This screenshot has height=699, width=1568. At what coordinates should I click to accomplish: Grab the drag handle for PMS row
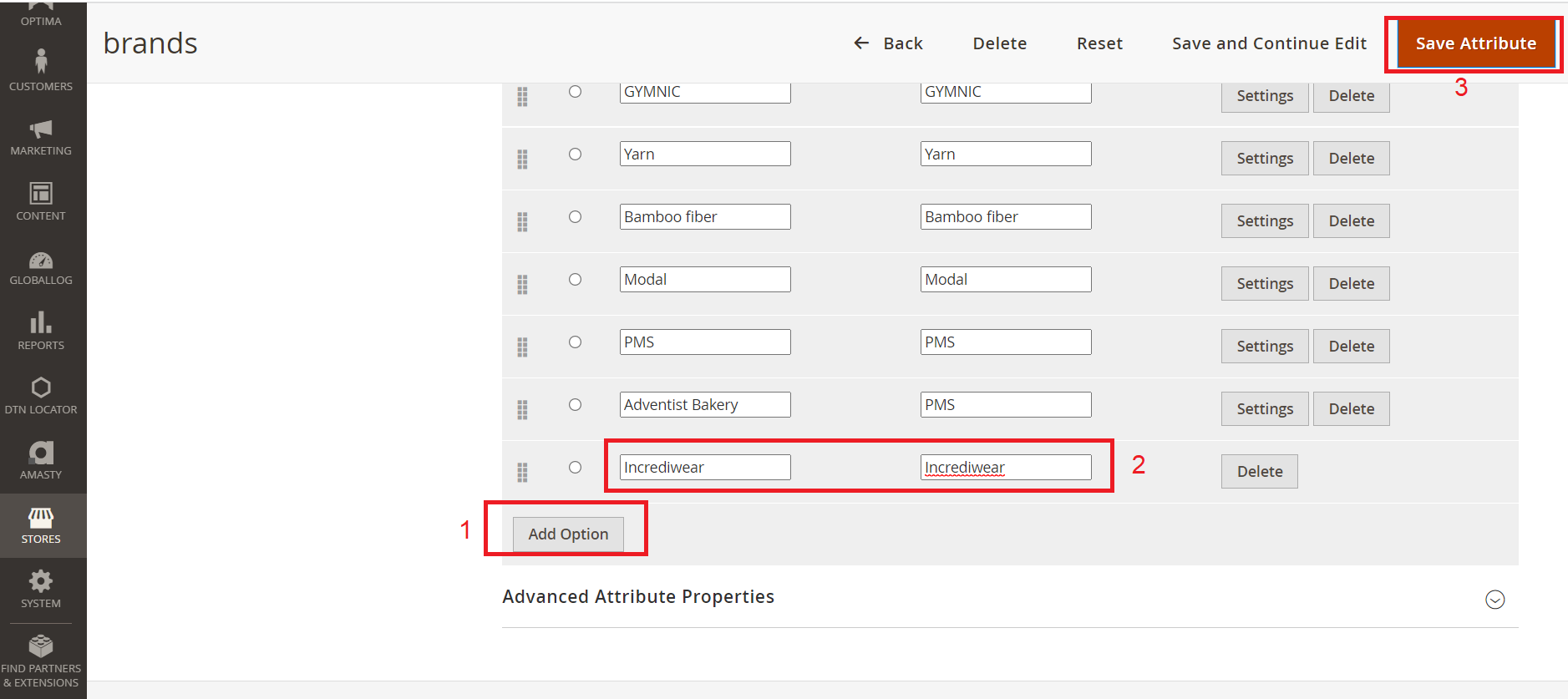[x=522, y=347]
